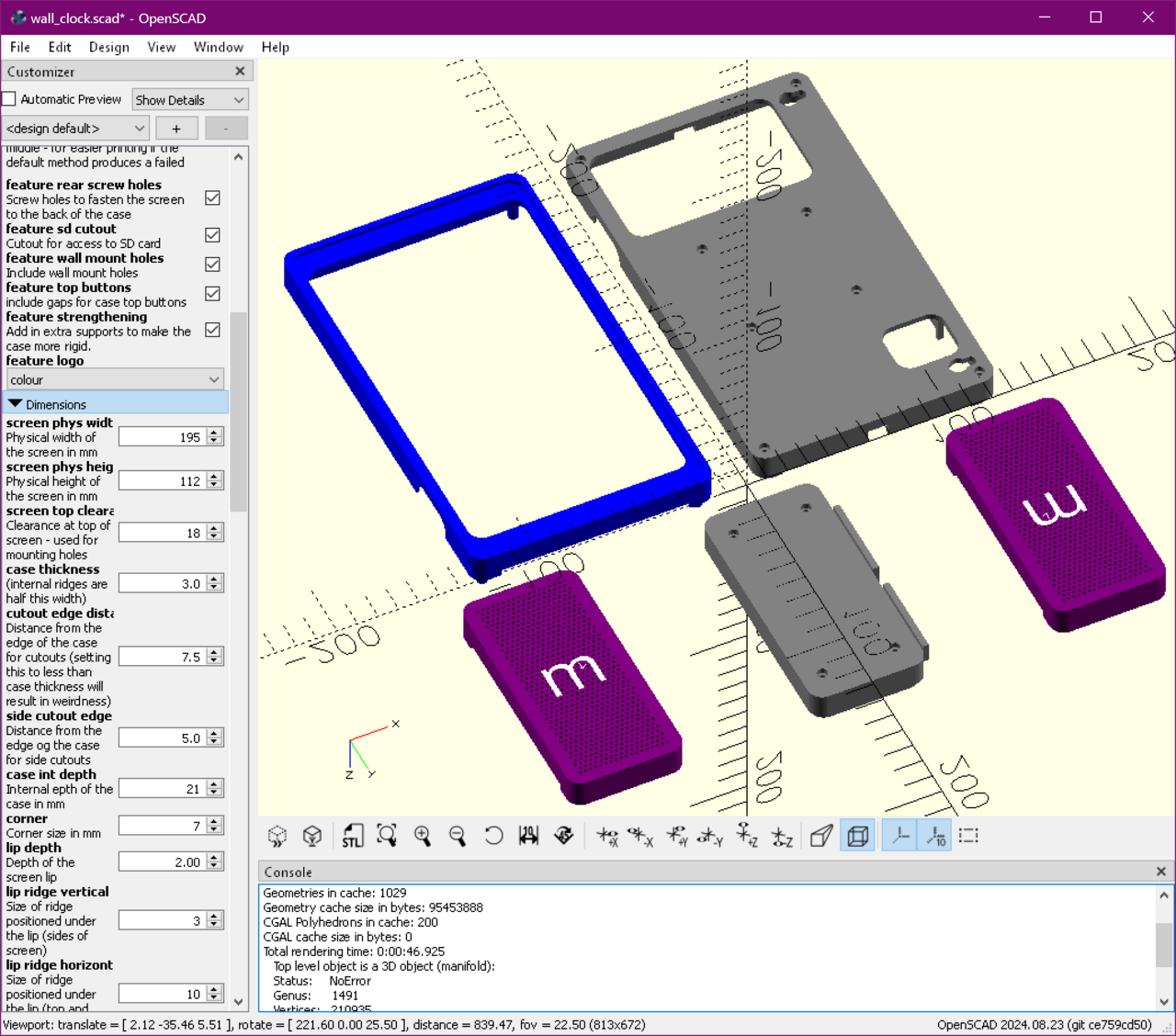Open the design default preset dropdown
The image size is (1176, 1036).
click(x=75, y=128)
